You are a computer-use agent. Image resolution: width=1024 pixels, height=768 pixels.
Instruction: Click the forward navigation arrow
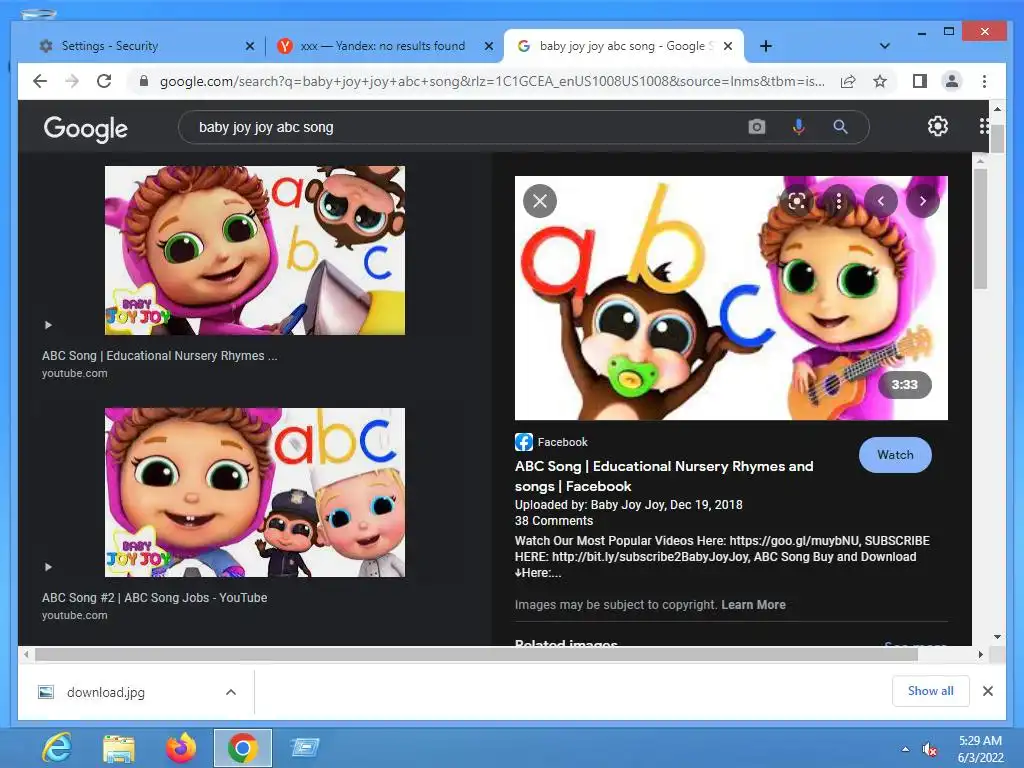[72, 81]
